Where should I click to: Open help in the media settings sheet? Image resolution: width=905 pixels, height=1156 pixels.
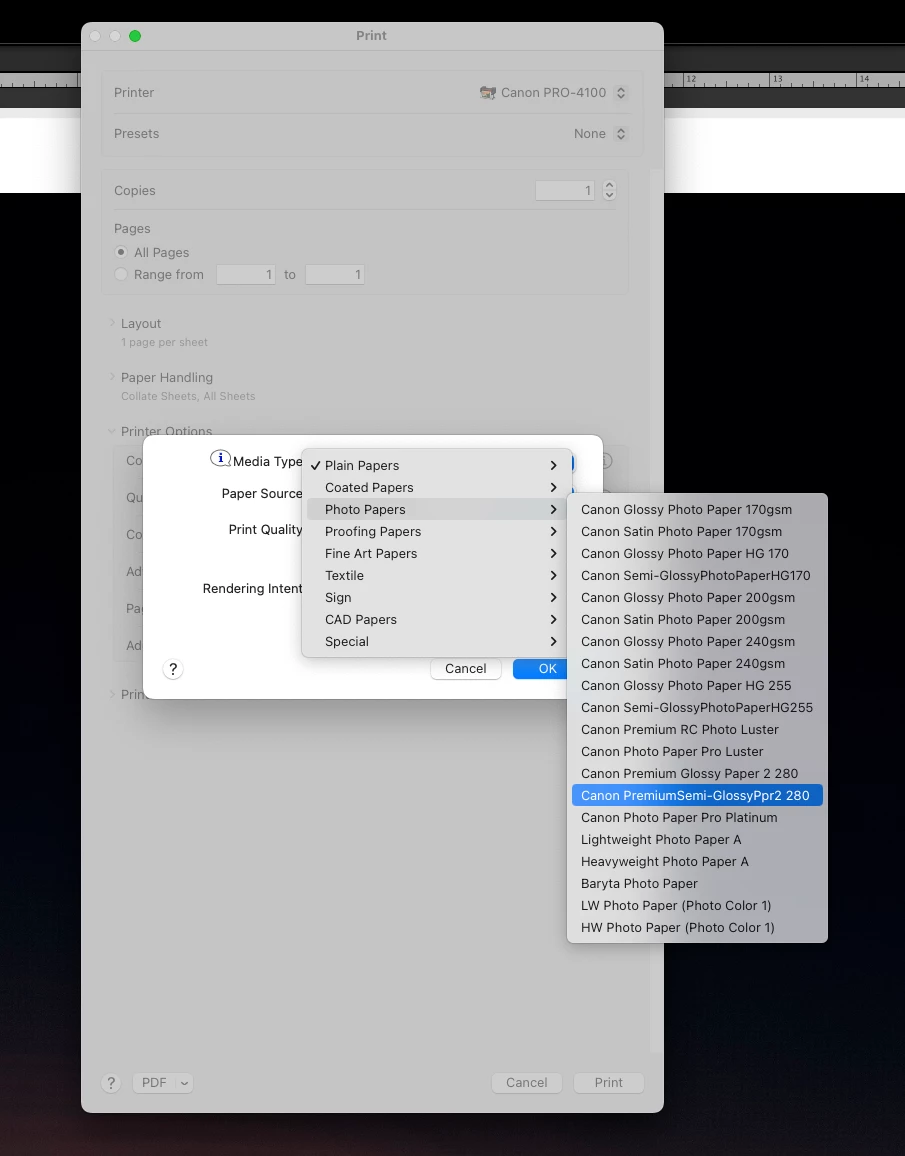pos(172,669)
